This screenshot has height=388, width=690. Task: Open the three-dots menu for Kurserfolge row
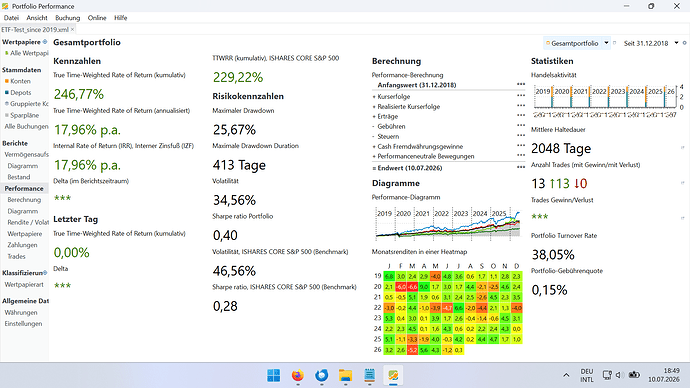tap(521, 95)
